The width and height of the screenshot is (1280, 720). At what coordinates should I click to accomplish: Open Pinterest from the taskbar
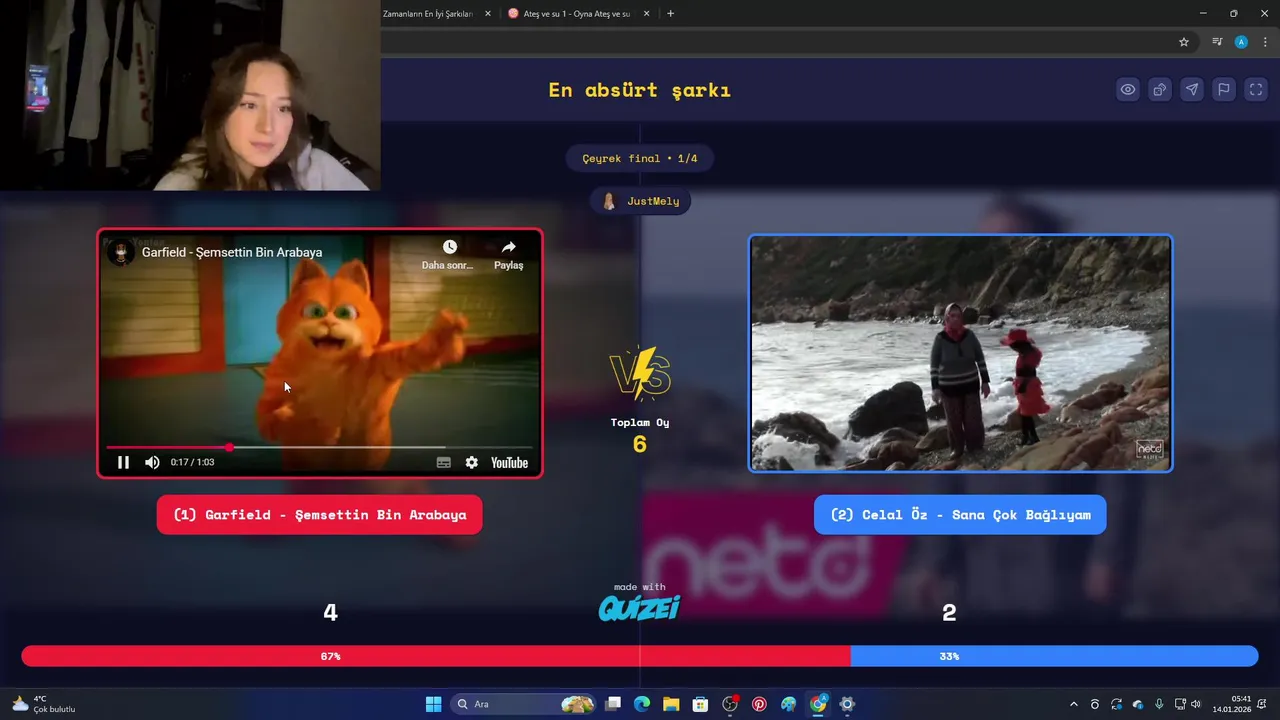pos(759,704)
